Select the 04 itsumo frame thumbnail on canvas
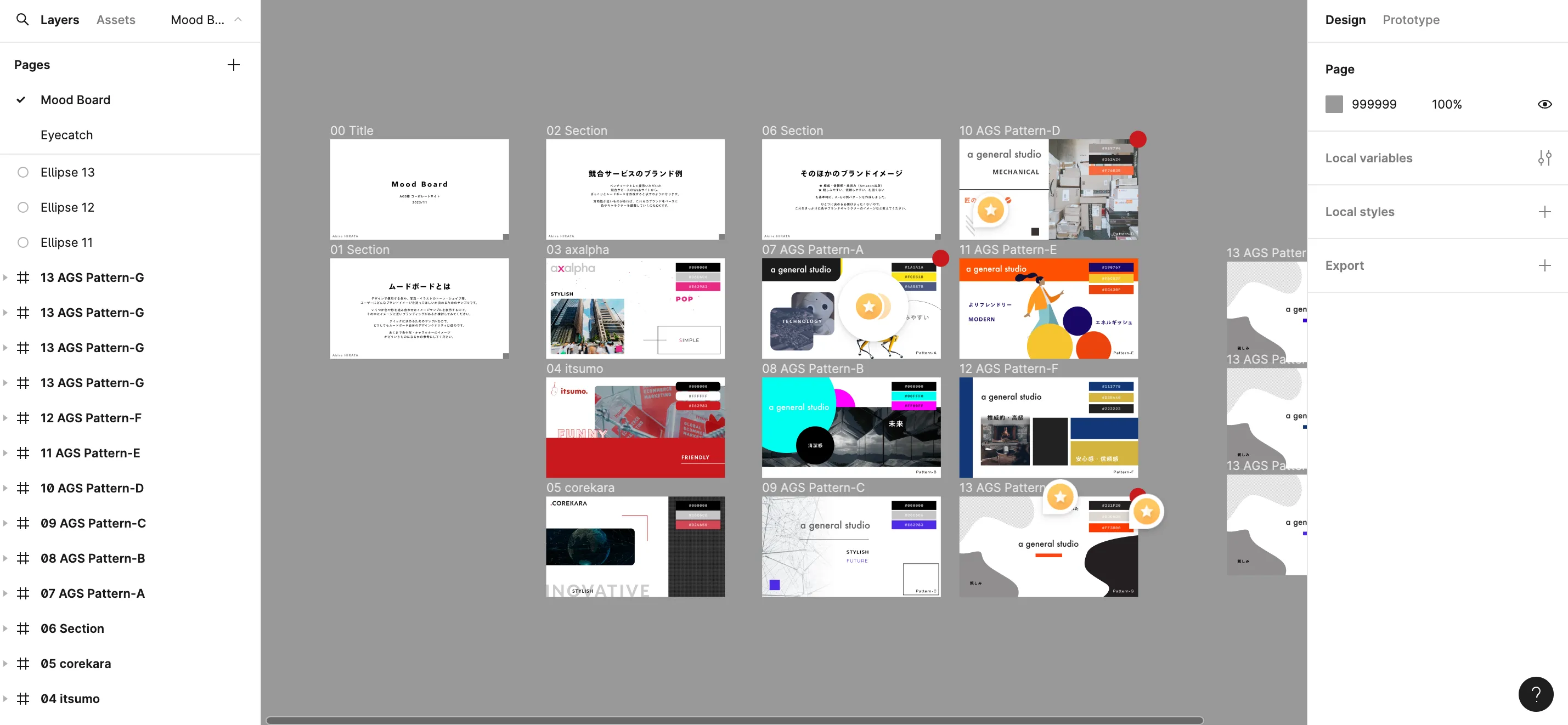Screen dimensions: 1568x725 point(635,427)
